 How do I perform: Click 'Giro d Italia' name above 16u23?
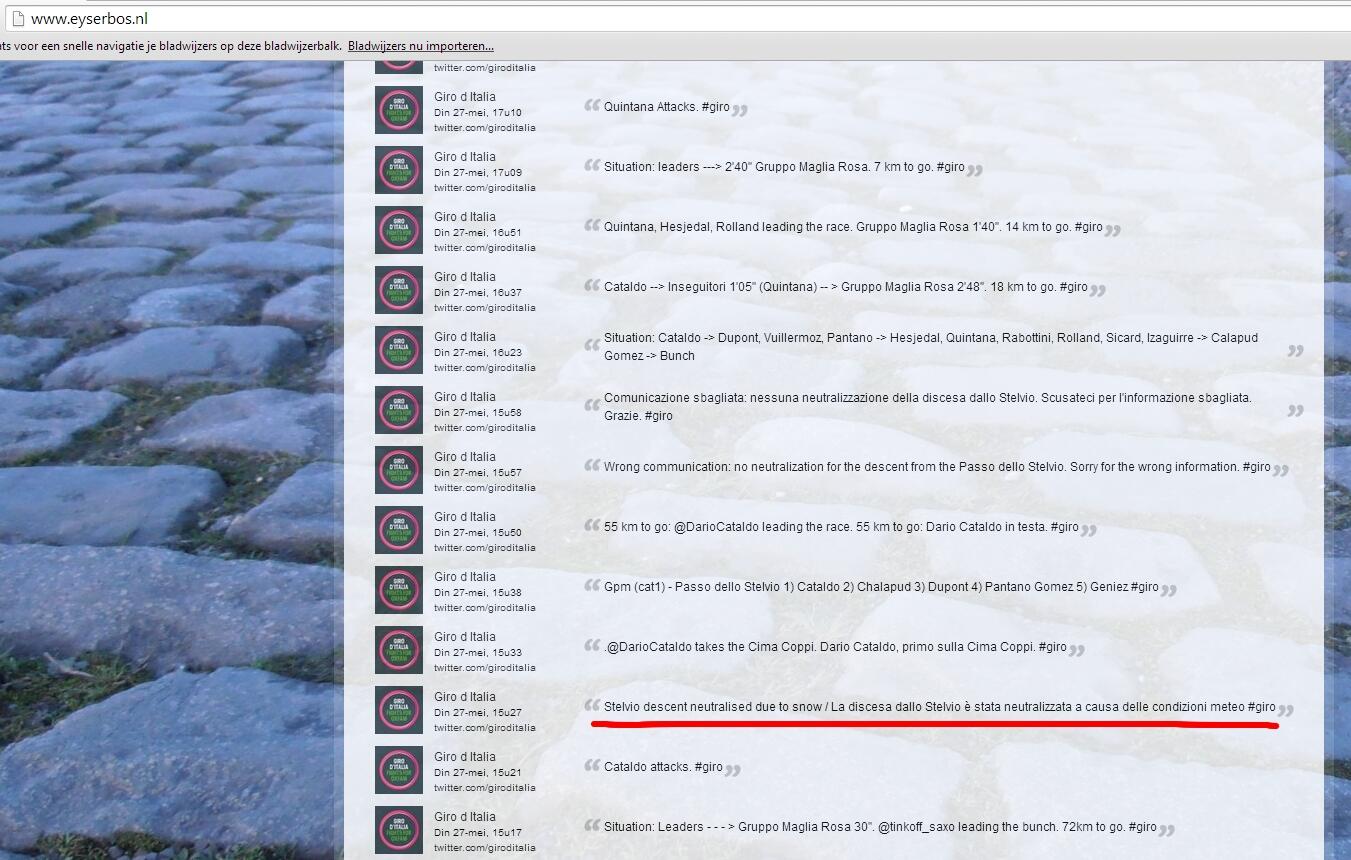coord(465,337)
